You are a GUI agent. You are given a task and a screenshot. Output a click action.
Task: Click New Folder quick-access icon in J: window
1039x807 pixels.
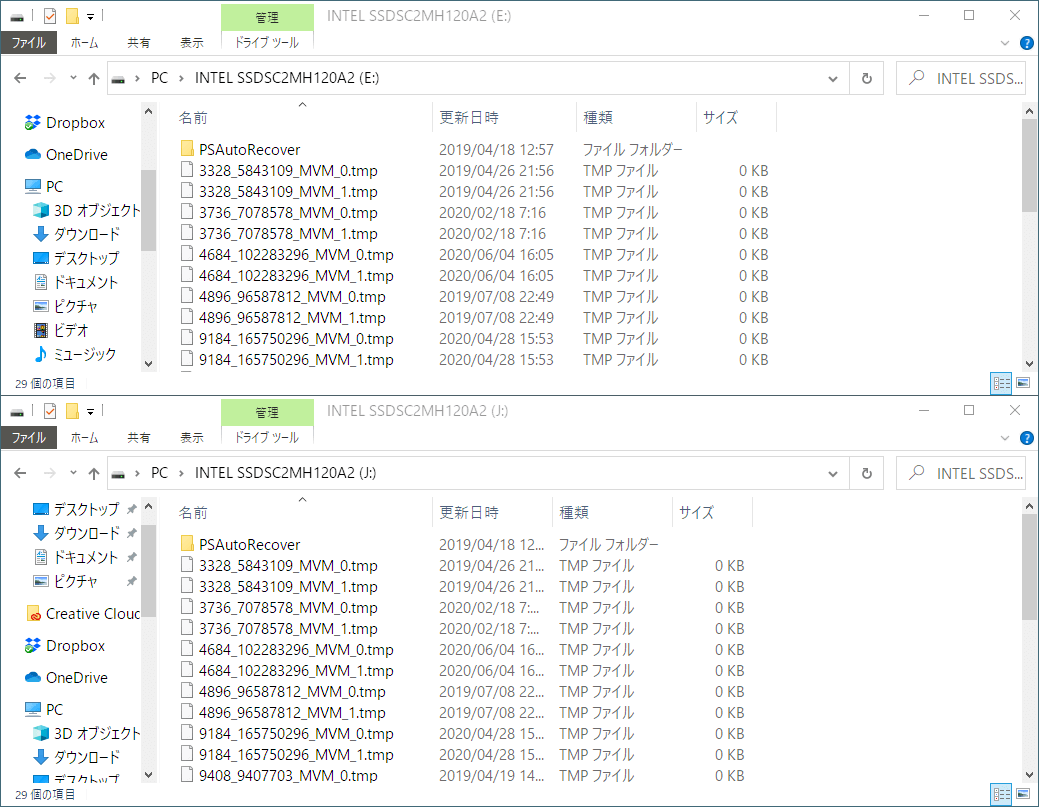pyautogui.click(x=72, y=411)
